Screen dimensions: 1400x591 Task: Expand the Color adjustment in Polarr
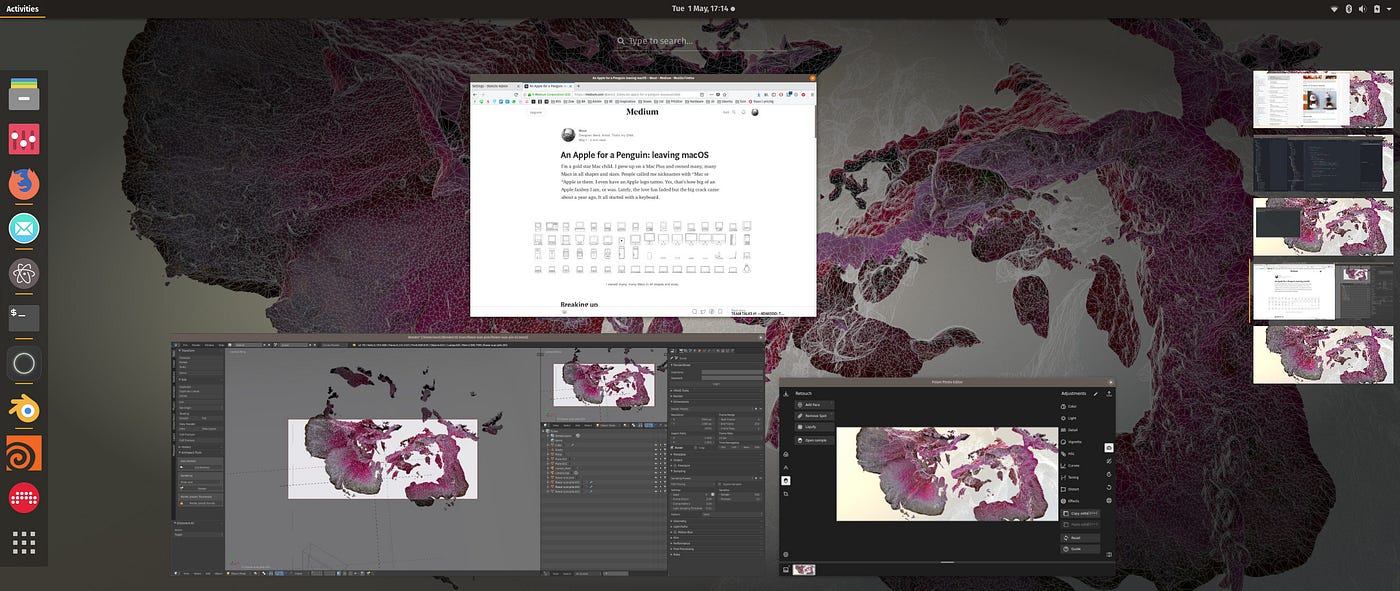click(1069, 406)
